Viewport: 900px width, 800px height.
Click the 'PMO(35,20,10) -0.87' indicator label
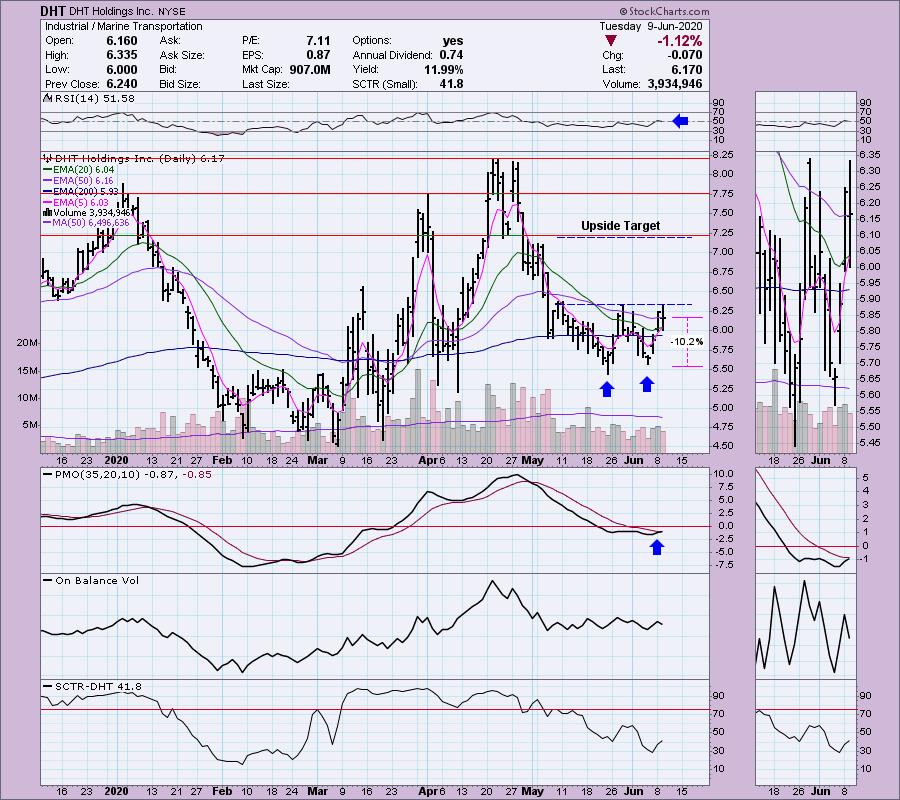pyautogui.click(x=117, y=475)
